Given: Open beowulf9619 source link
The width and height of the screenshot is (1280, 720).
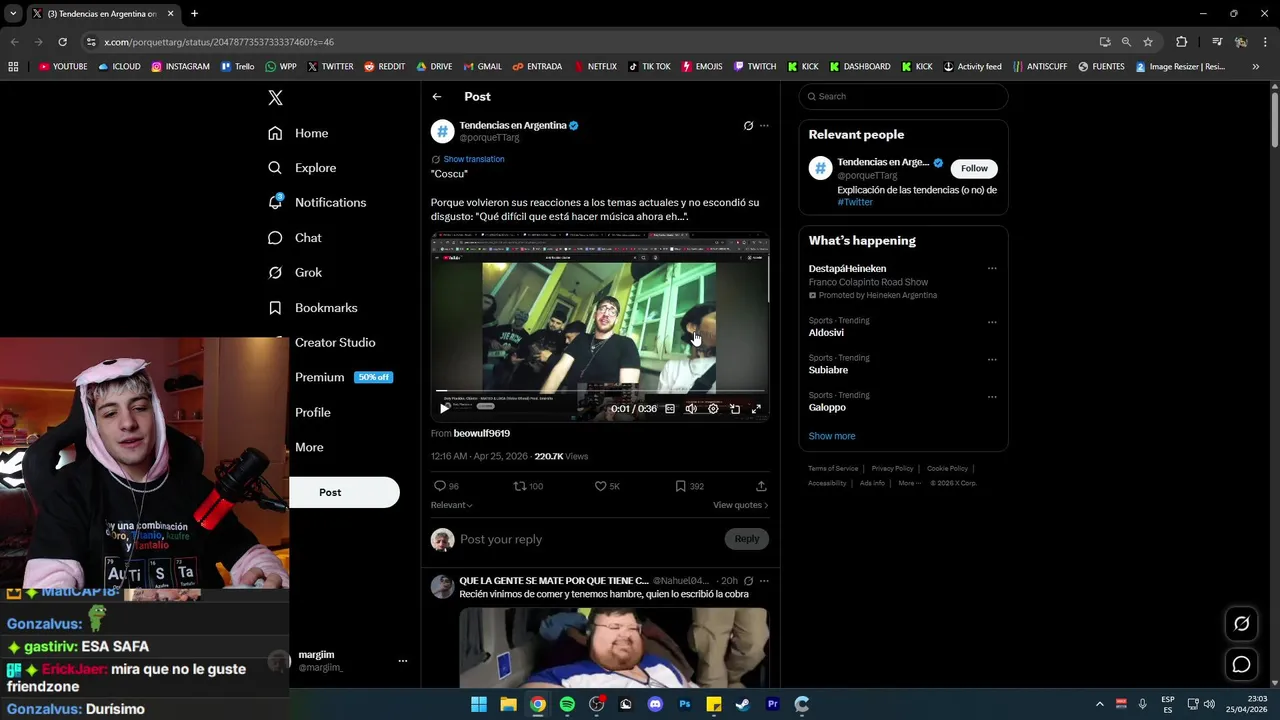Looking at the screenshot, I should tap(481, 433).
